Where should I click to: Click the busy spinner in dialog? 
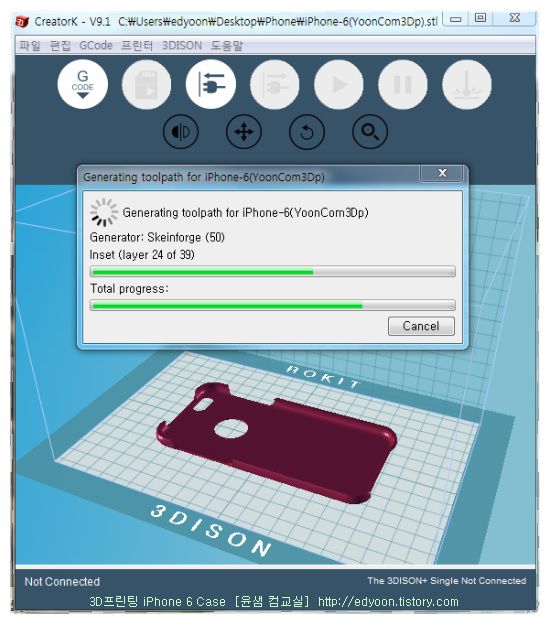point(104,212)
